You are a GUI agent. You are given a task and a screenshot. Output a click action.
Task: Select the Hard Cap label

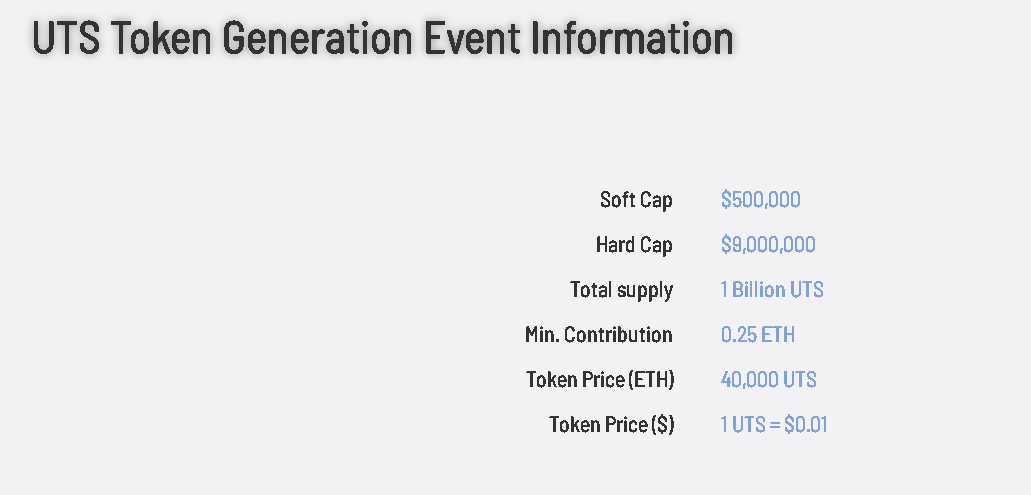tap(634, 245)
